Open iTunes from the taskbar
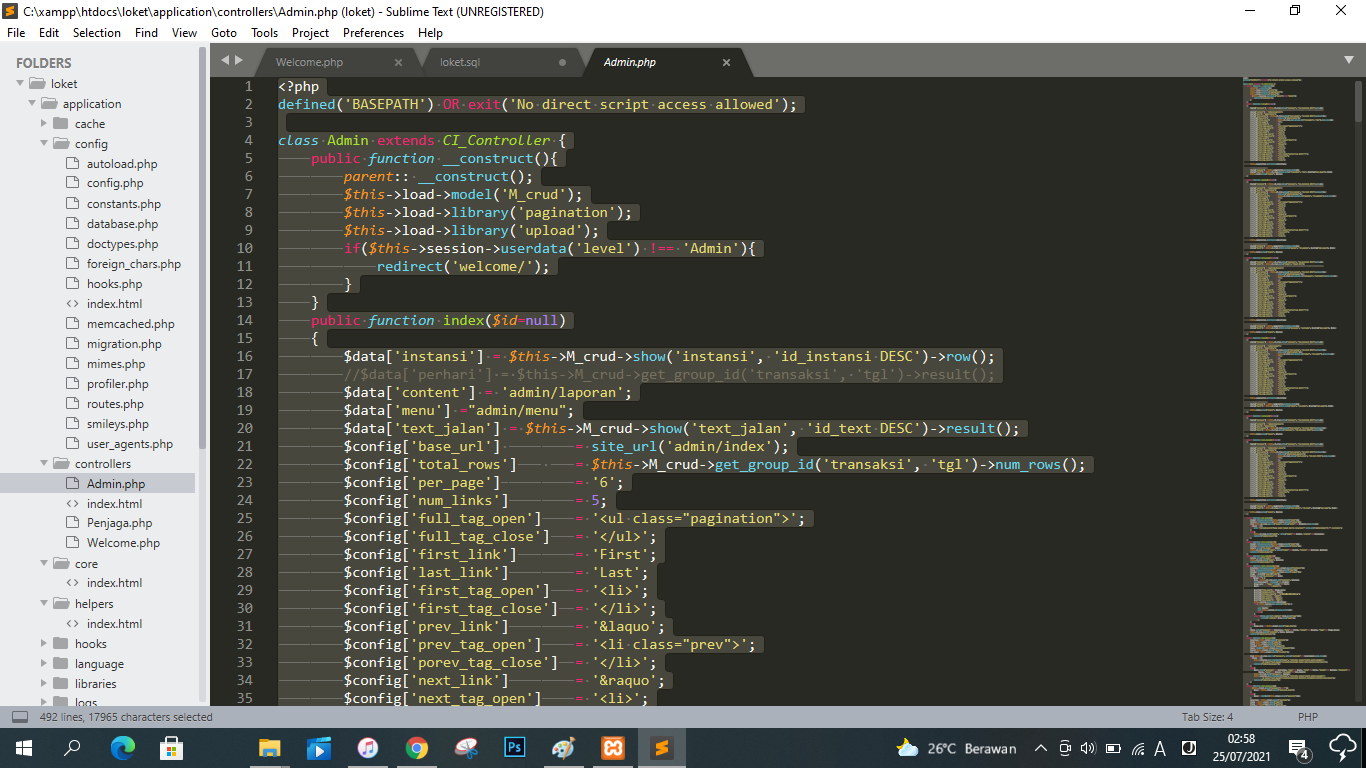Screen dimensions: 1366x768 (x=367, y=747)
